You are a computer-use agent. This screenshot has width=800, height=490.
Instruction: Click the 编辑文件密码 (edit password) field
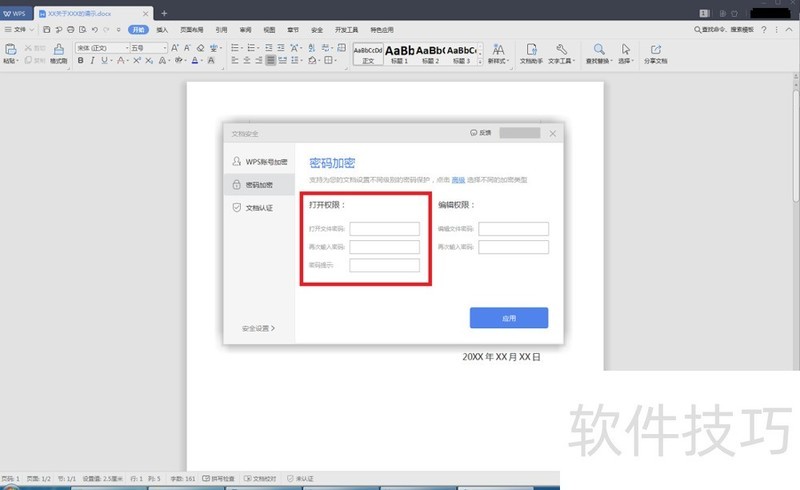pos(514,229)
